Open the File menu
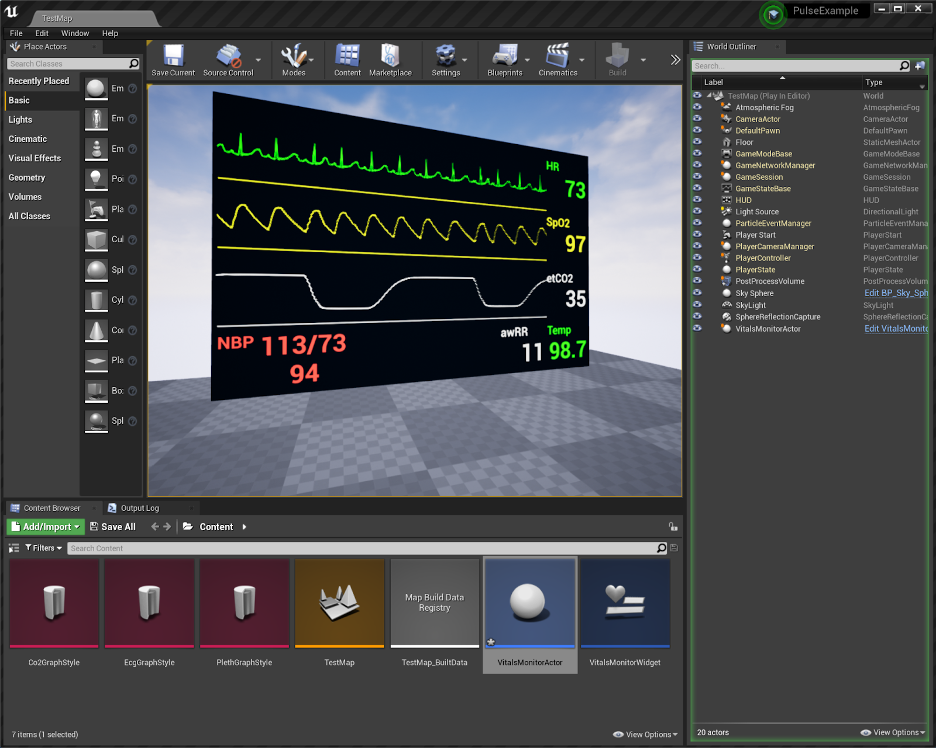The image size is (936, 748). pyautogui.click(x=16, y=33)
